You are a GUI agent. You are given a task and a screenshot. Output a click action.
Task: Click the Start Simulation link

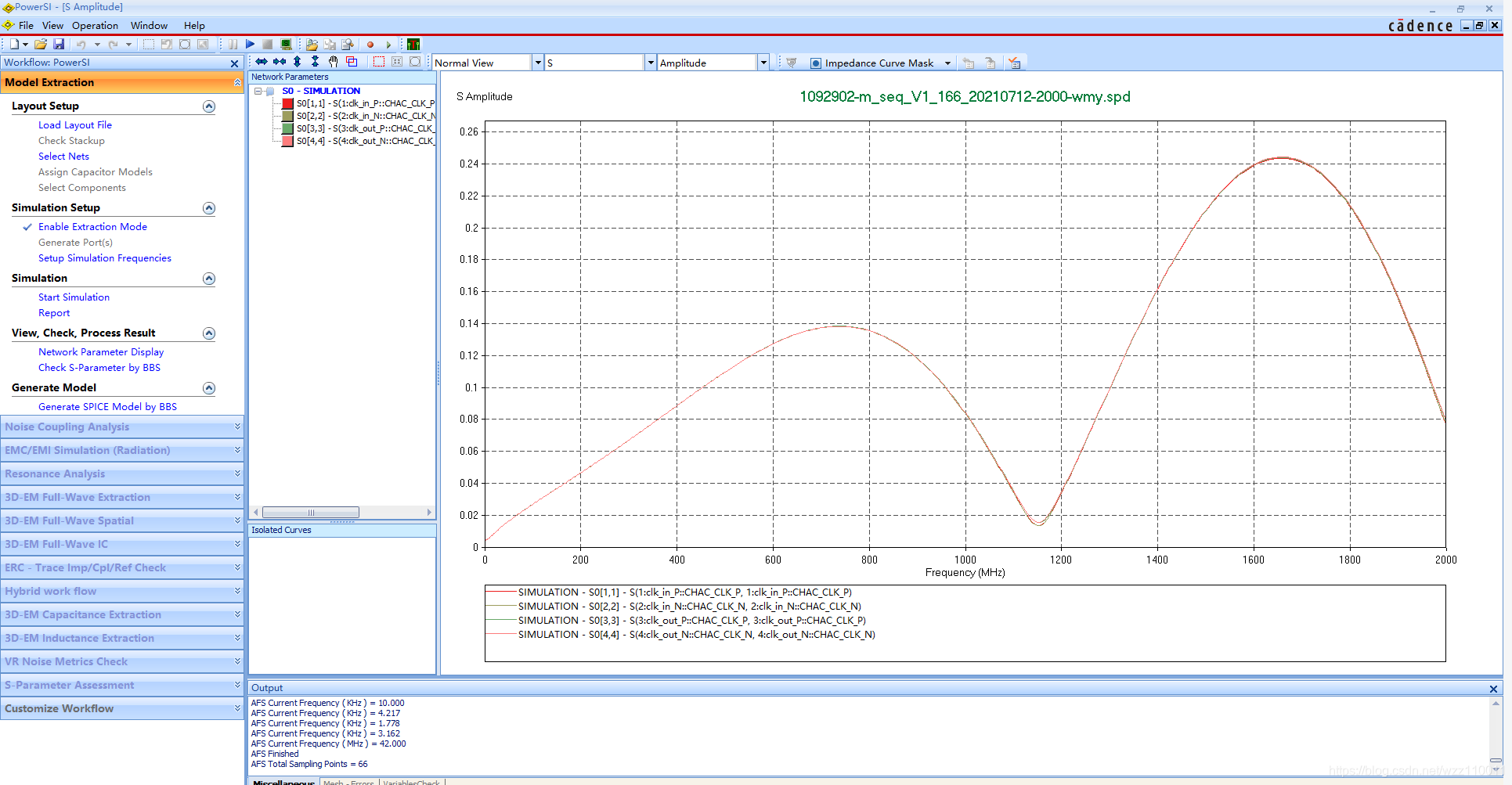(x=74, y=297)
